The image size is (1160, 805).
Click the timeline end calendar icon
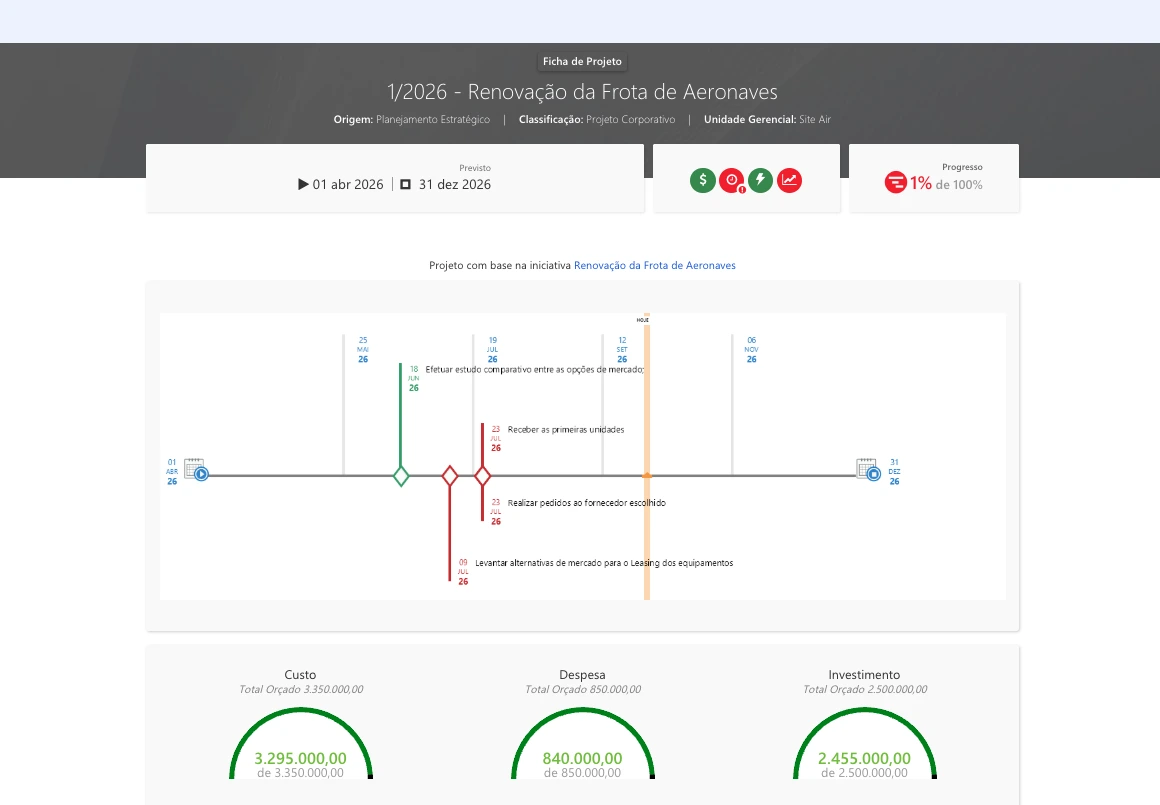pos(869,470)
